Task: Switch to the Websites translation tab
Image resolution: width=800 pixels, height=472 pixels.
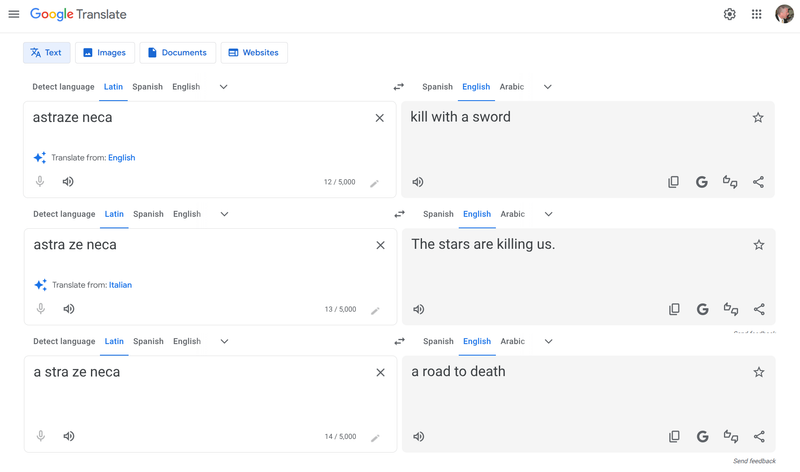Action: click(253, 52)
